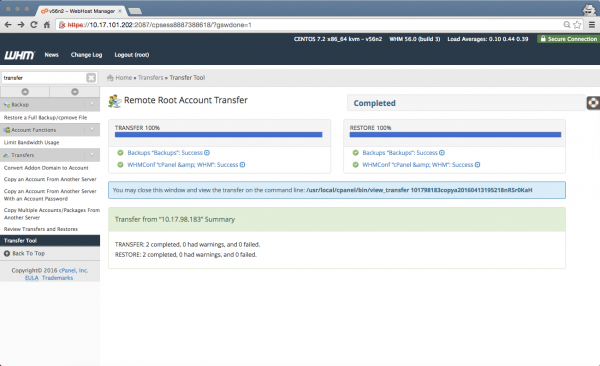The height and width of the screenshot is (366, 600).
Task: Click the Transfer from "10.17.98.183" Summary heading
Action: 175,219
